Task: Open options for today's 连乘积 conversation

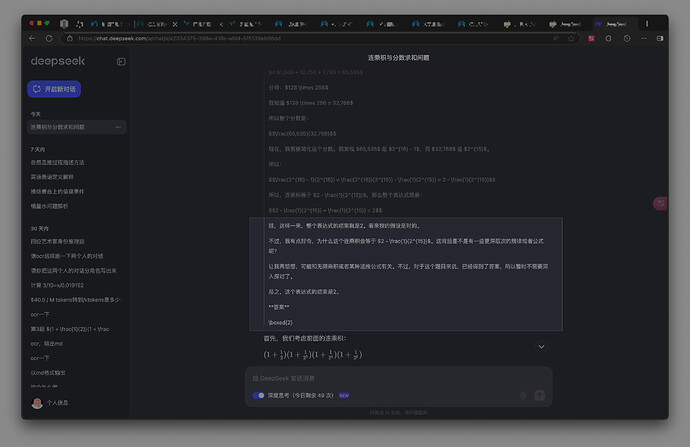Action: click(x=118, y=127)
